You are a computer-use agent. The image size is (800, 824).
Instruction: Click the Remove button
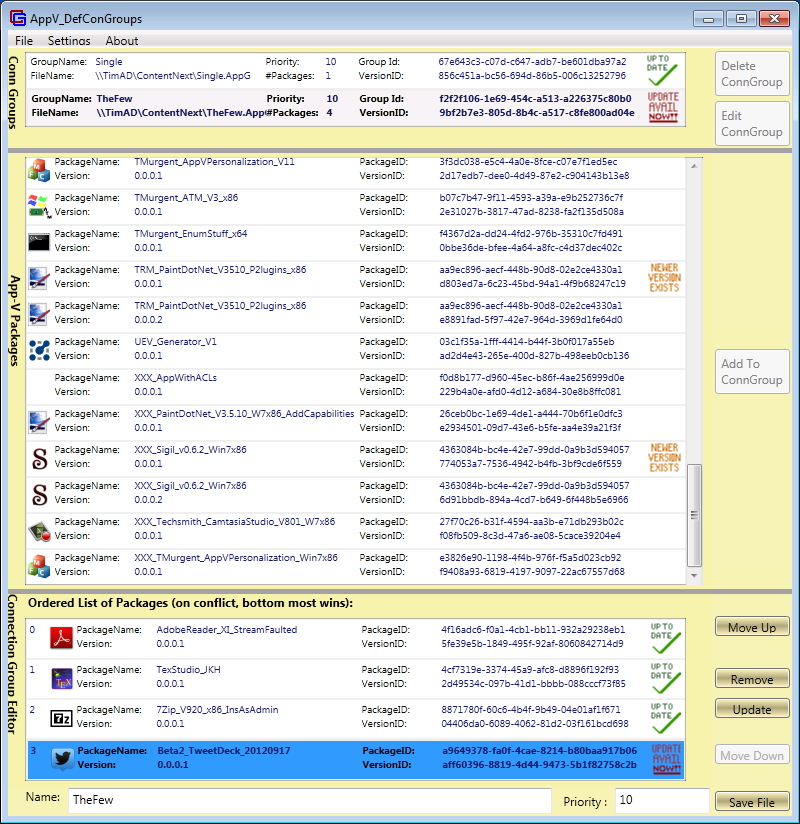752,678
